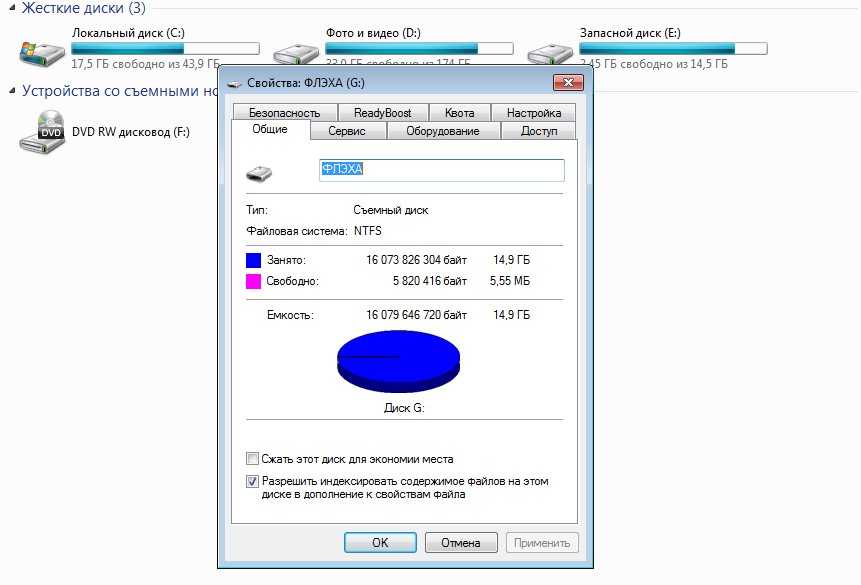Enable Сжать этот диск для экономии места
Viewport: 861px width, 585px height.
click(x=253, y=459)
